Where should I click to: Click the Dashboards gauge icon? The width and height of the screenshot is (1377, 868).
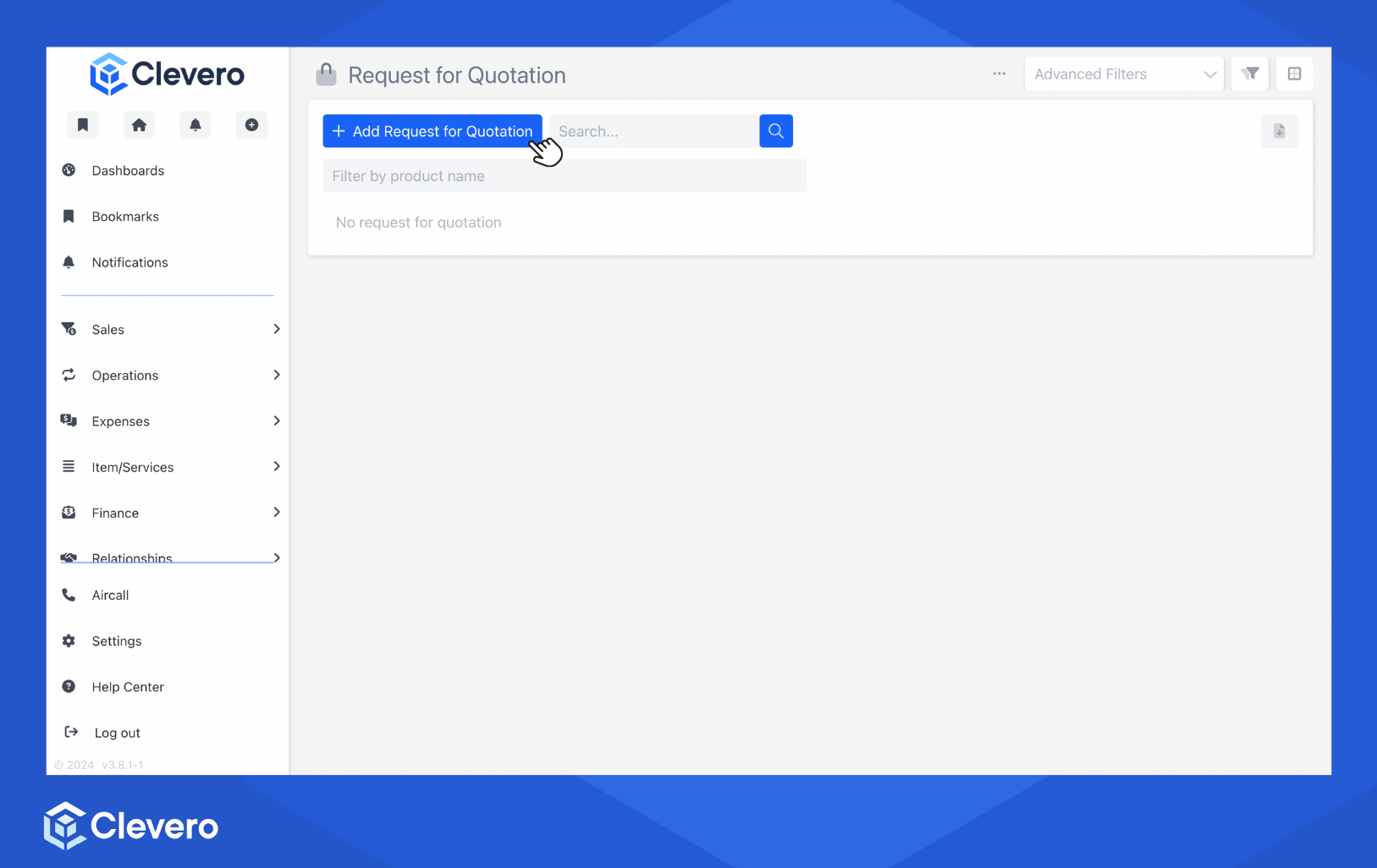[69, 170]
